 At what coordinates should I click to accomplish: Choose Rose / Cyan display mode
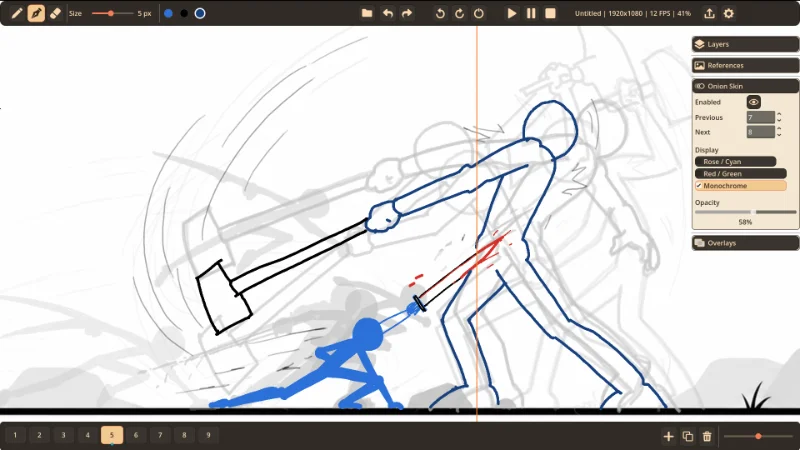[735, 162]
